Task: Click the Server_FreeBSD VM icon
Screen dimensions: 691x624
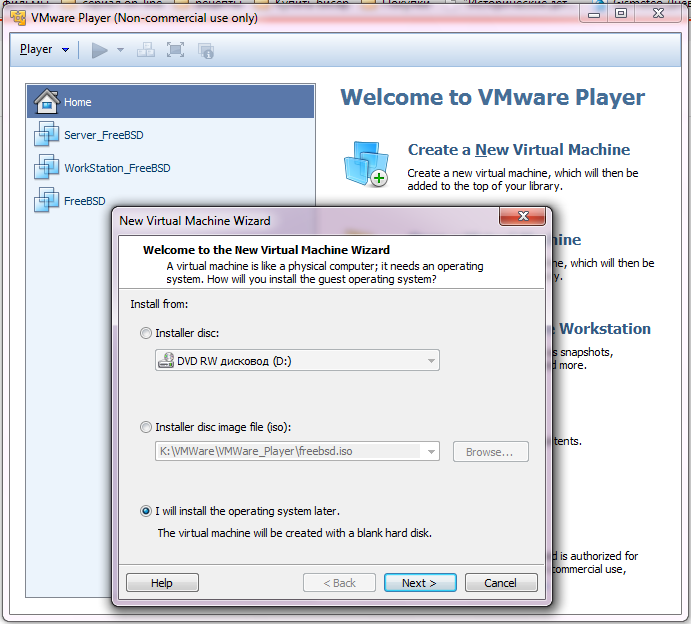Action: coord(46,134)
